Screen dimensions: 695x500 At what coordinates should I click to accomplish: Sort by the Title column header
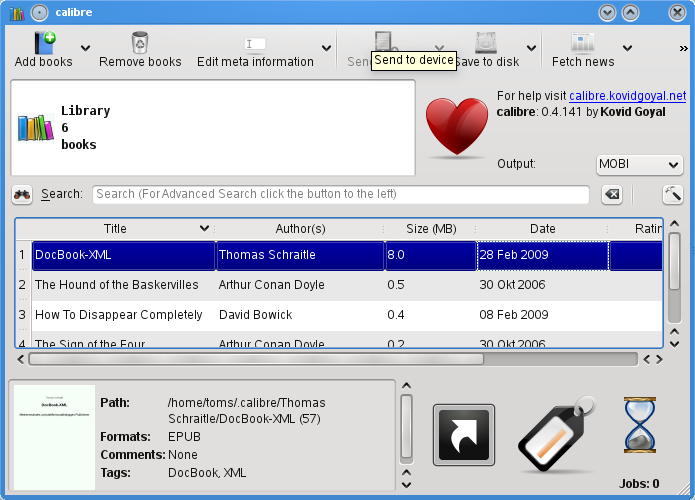115,229
